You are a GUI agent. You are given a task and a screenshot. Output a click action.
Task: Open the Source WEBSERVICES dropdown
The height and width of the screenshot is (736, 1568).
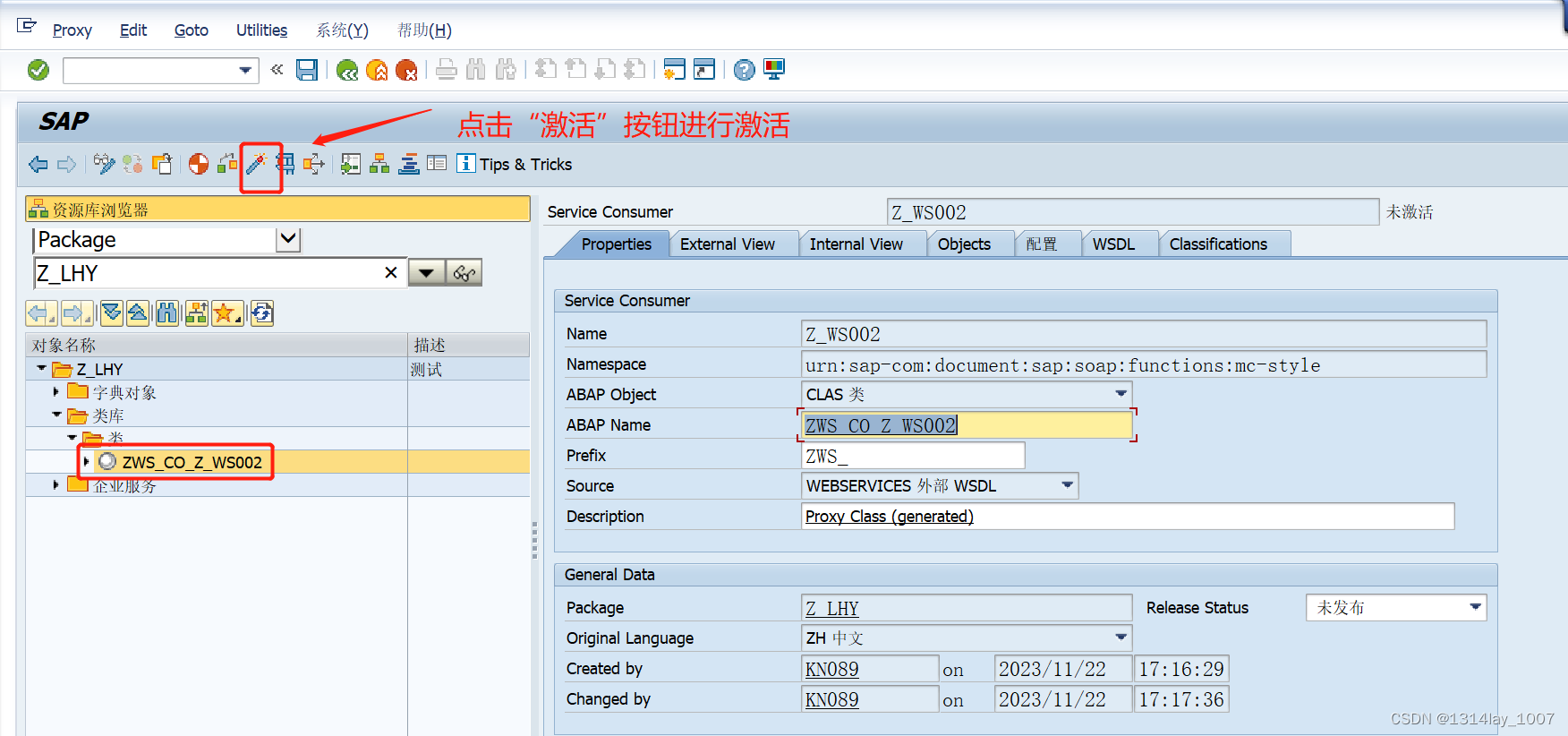(x=1067, y=485)
